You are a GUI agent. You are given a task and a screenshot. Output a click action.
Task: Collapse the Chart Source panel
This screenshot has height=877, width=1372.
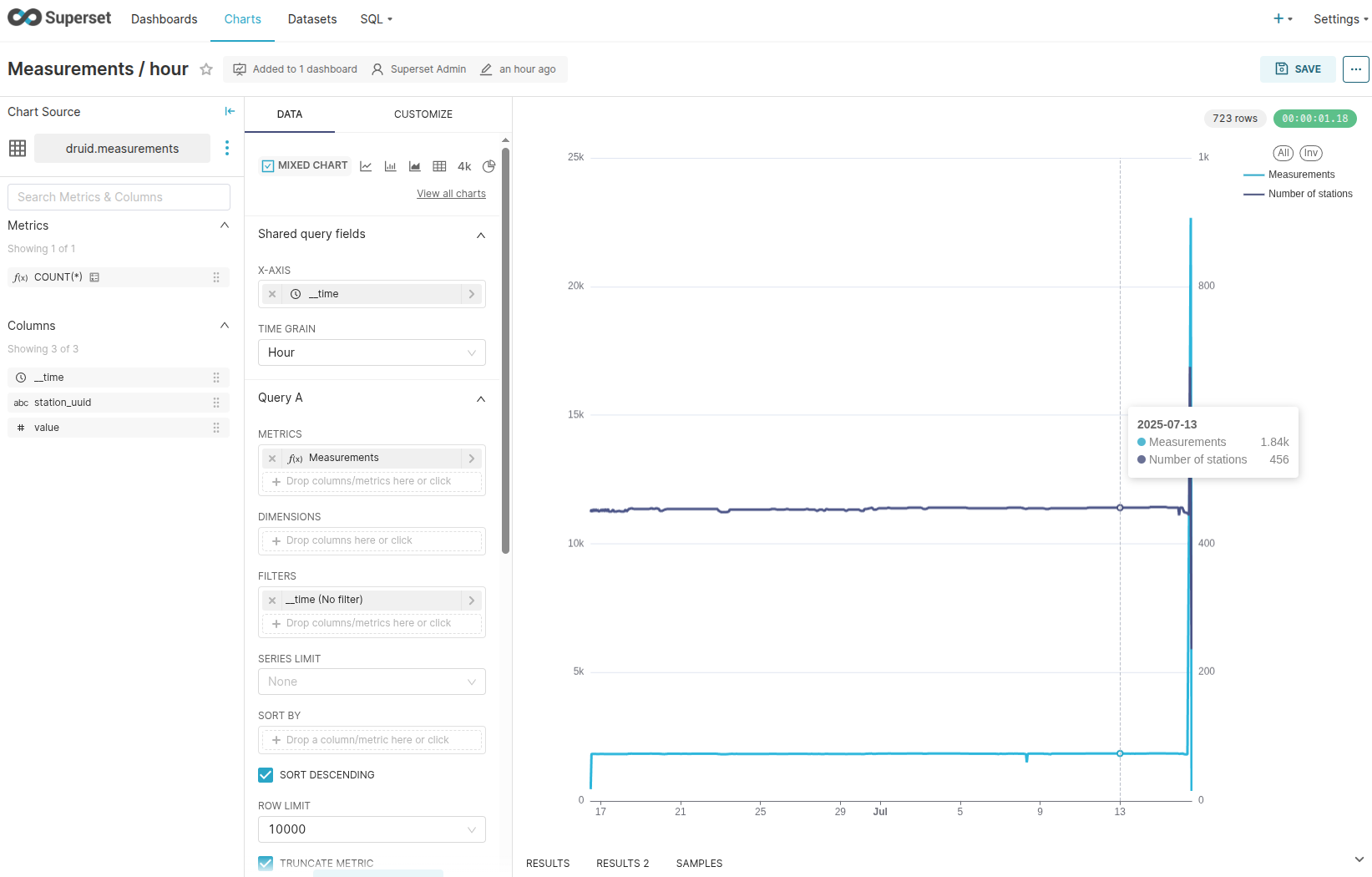point(230,111)
